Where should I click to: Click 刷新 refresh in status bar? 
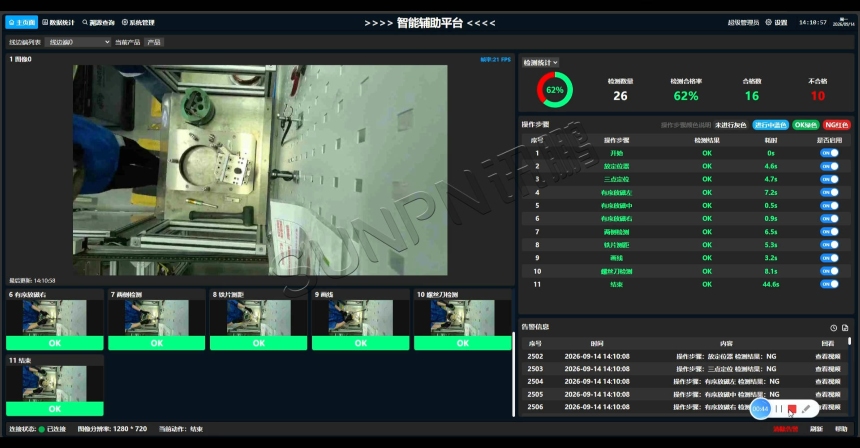click(816, 429)
